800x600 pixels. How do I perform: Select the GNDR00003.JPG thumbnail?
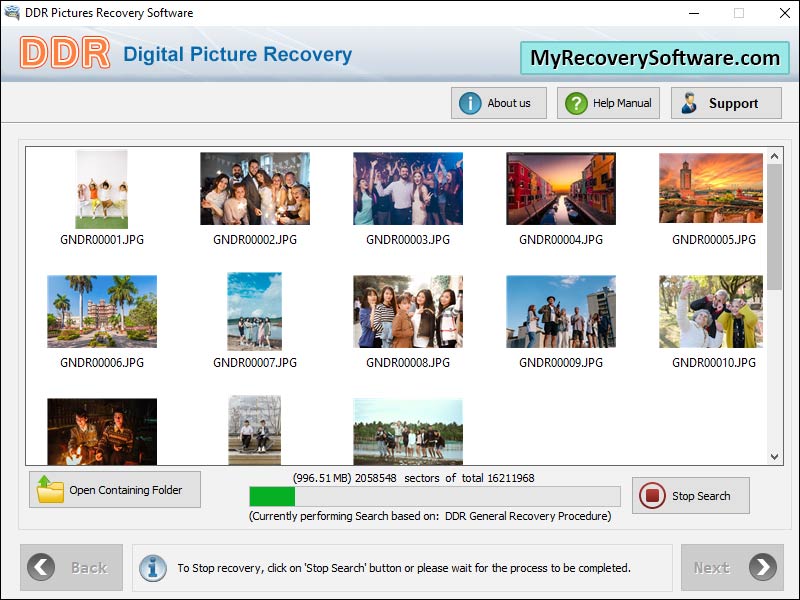(x=406, y=188)
